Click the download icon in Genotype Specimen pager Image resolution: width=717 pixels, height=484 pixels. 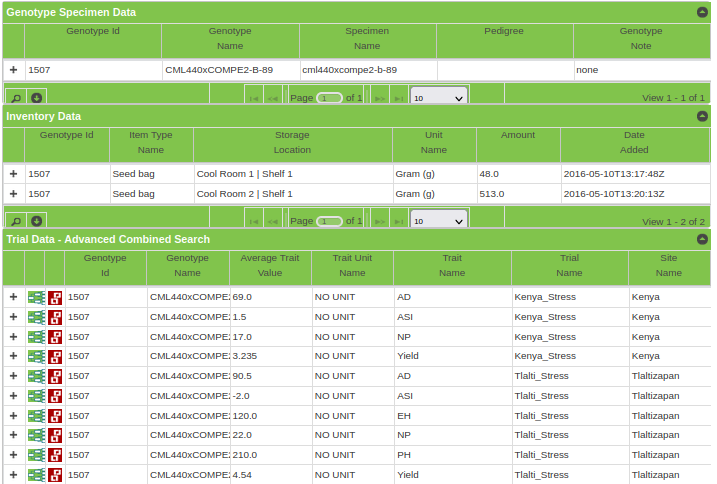tap(37, 97)
